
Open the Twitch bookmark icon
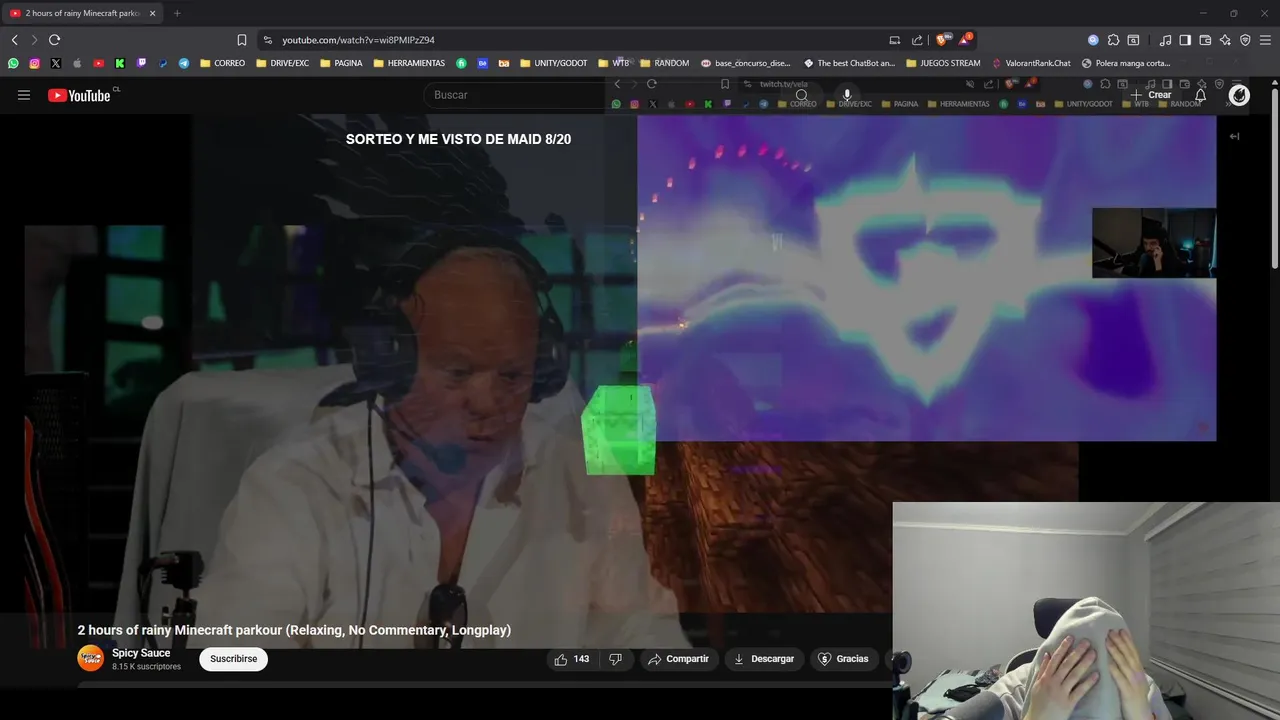141,63
